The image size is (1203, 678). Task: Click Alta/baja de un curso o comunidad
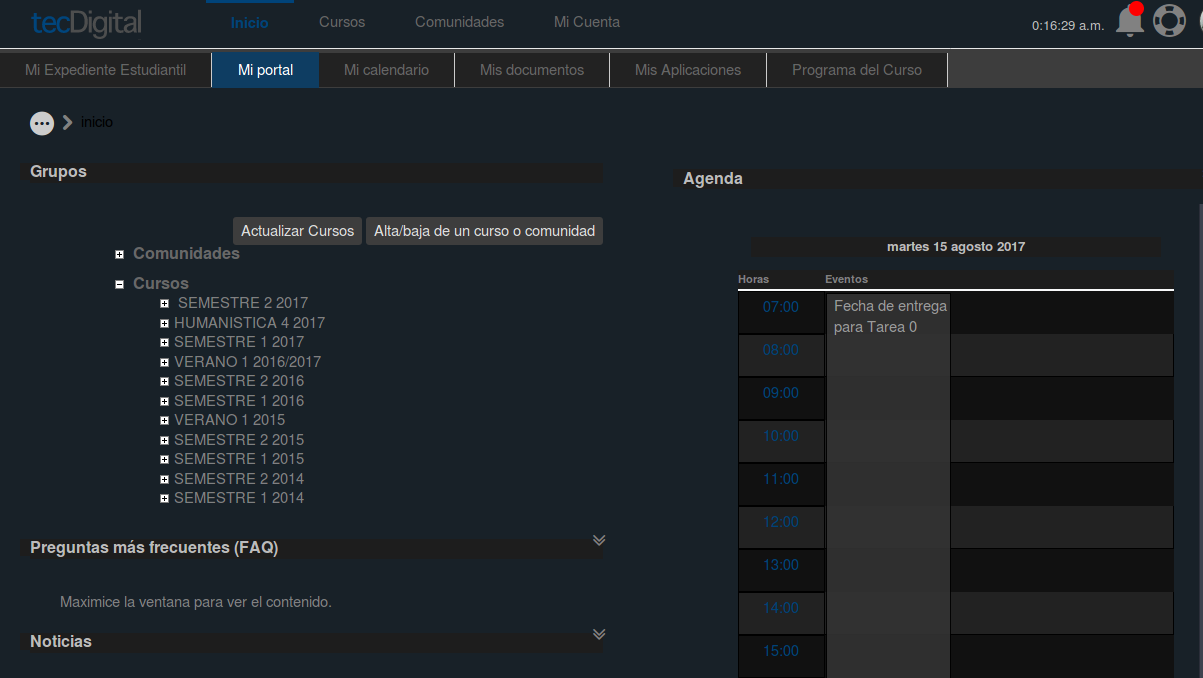coord(484,231)
